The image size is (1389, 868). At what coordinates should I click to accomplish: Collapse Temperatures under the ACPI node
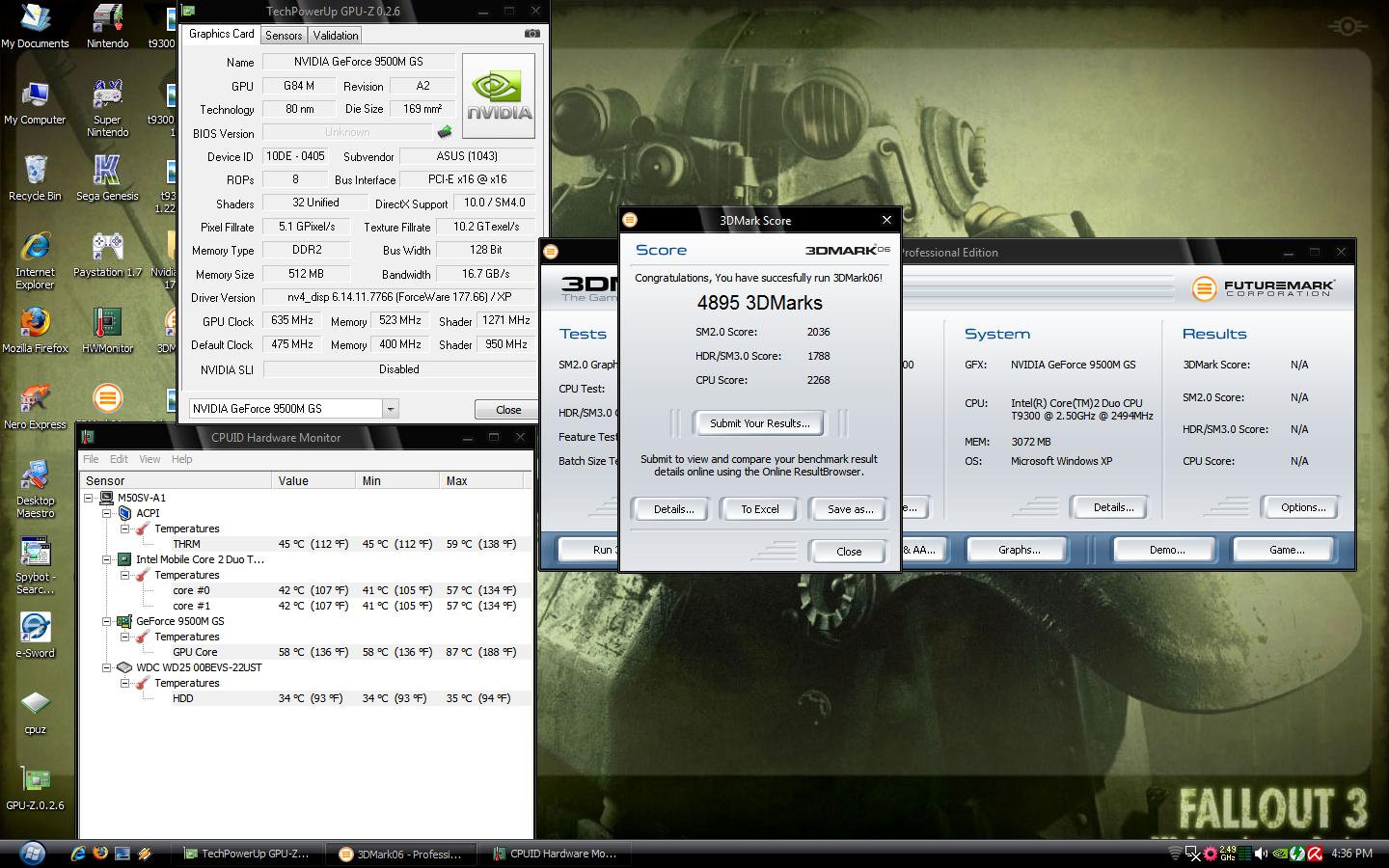coord(124,529)
